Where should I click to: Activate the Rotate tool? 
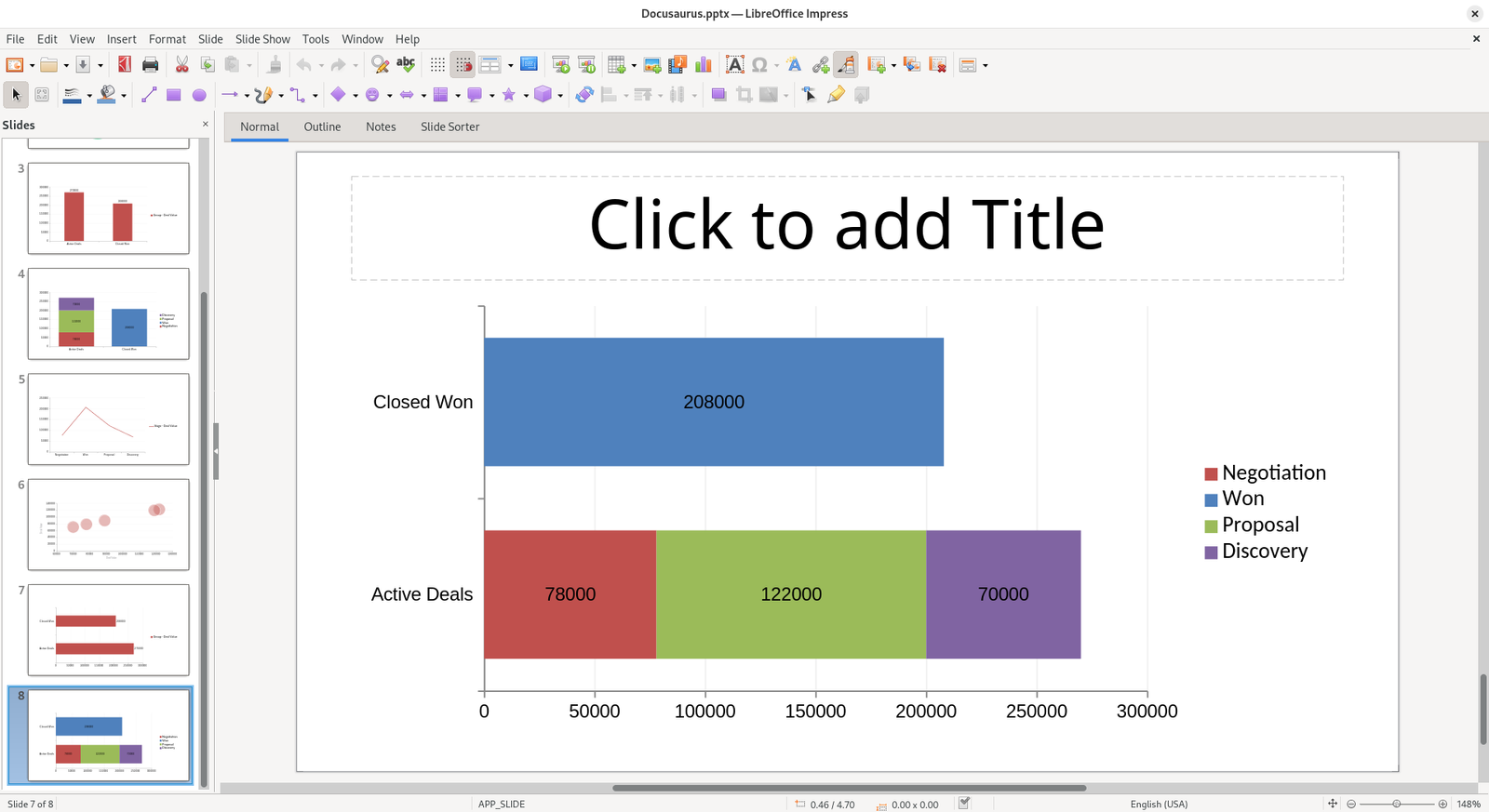(x=584, y=94)
